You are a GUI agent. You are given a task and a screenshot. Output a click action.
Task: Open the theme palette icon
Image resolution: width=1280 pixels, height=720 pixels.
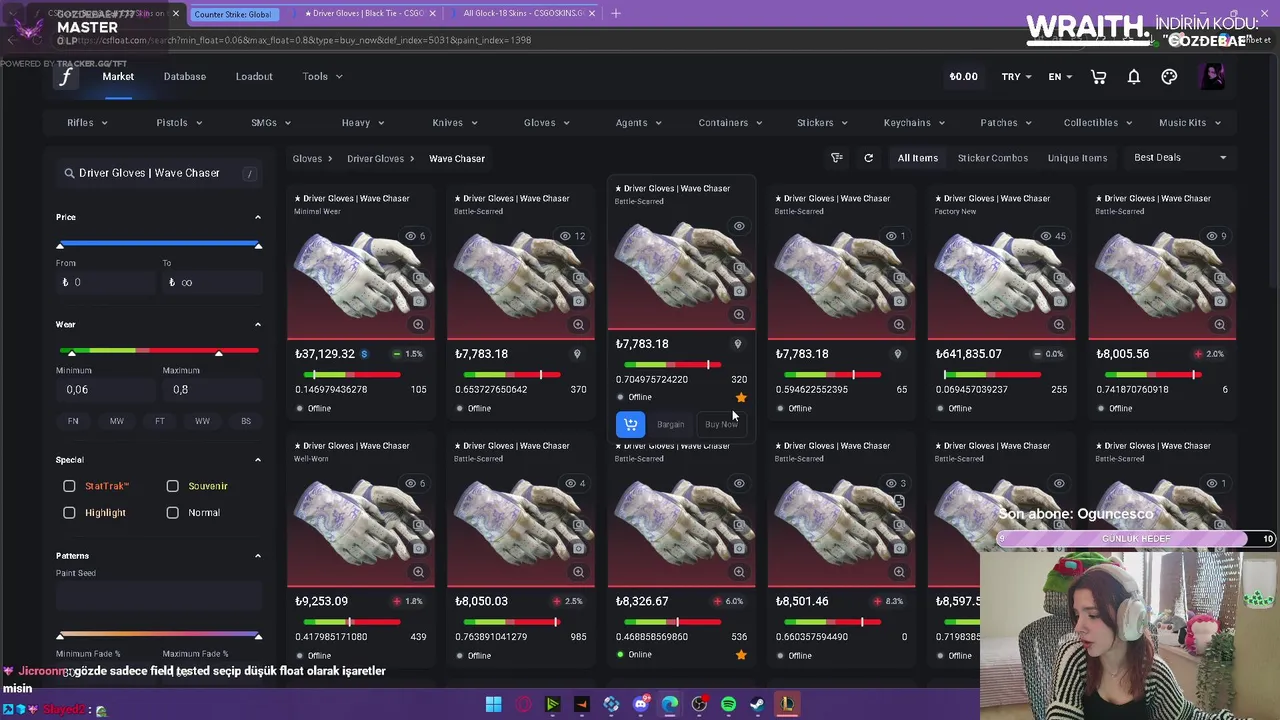1169,77
